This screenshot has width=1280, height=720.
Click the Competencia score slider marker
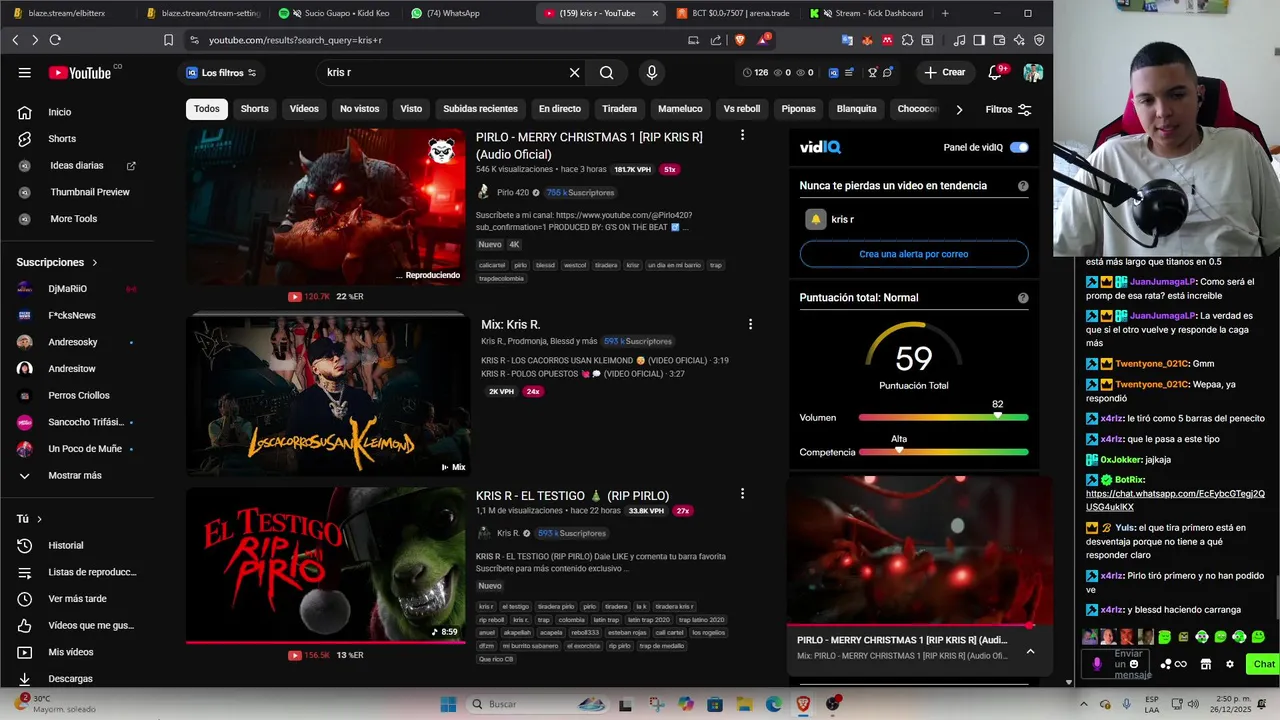click(x=899, y=451)
